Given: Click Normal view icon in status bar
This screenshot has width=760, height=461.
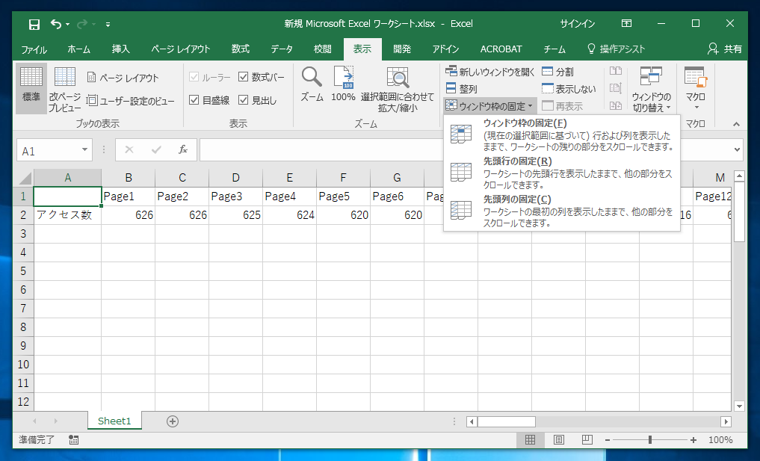Looking at the screenshot, I should point(530,440).
